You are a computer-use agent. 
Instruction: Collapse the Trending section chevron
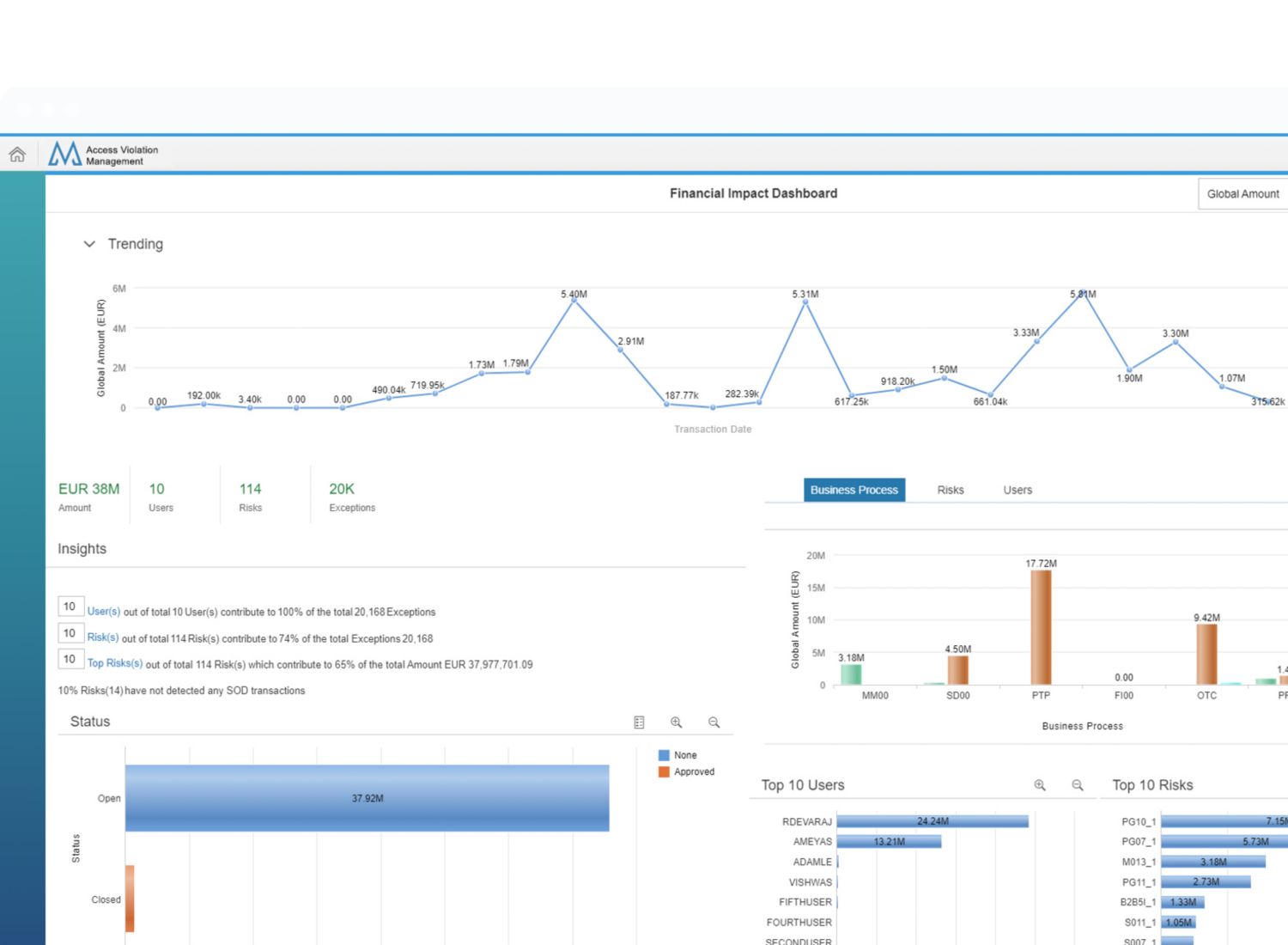89,244
